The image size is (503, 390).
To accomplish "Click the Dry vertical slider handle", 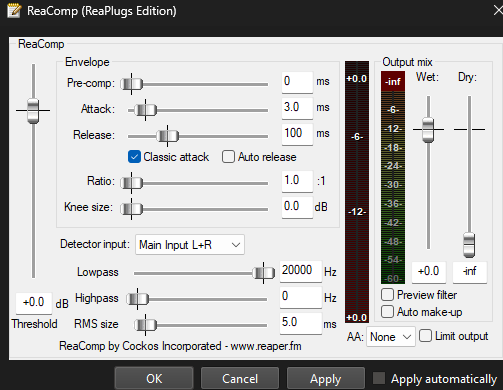I will click(x=469, y=245).
